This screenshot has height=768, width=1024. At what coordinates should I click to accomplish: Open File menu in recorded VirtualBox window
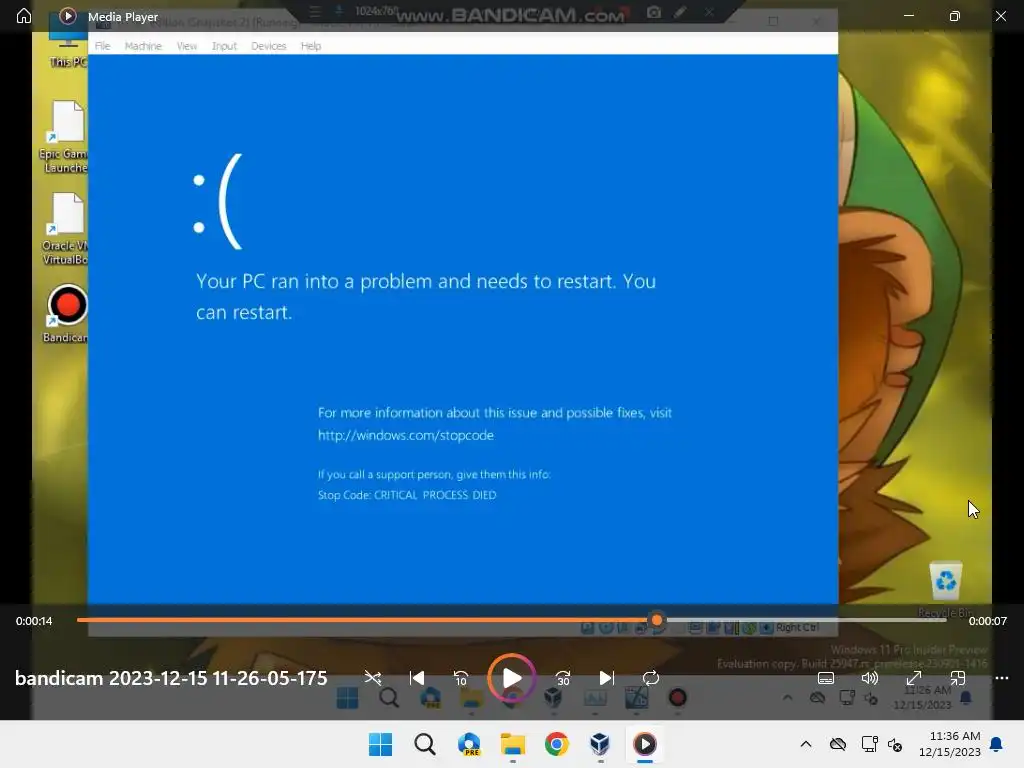click(103, 46)
